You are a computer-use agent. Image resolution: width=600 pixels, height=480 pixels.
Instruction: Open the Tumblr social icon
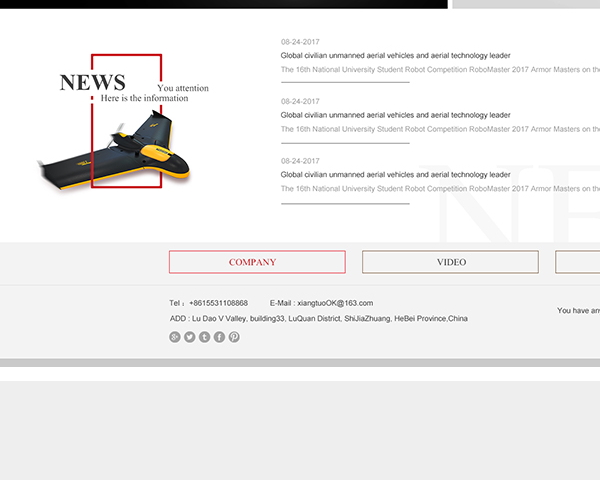tap(205, 337)
